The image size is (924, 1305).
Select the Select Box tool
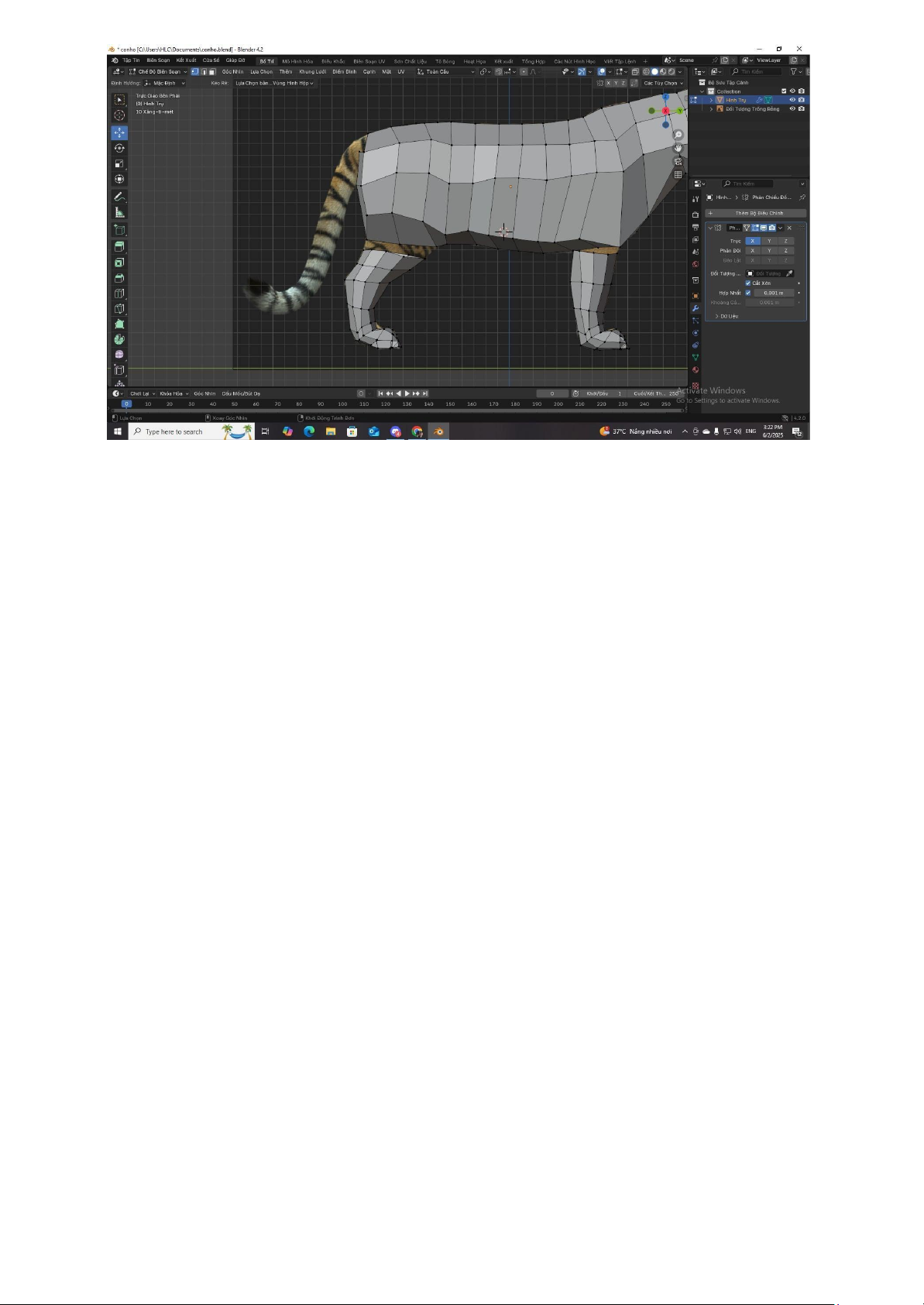(x=119, y=100)
